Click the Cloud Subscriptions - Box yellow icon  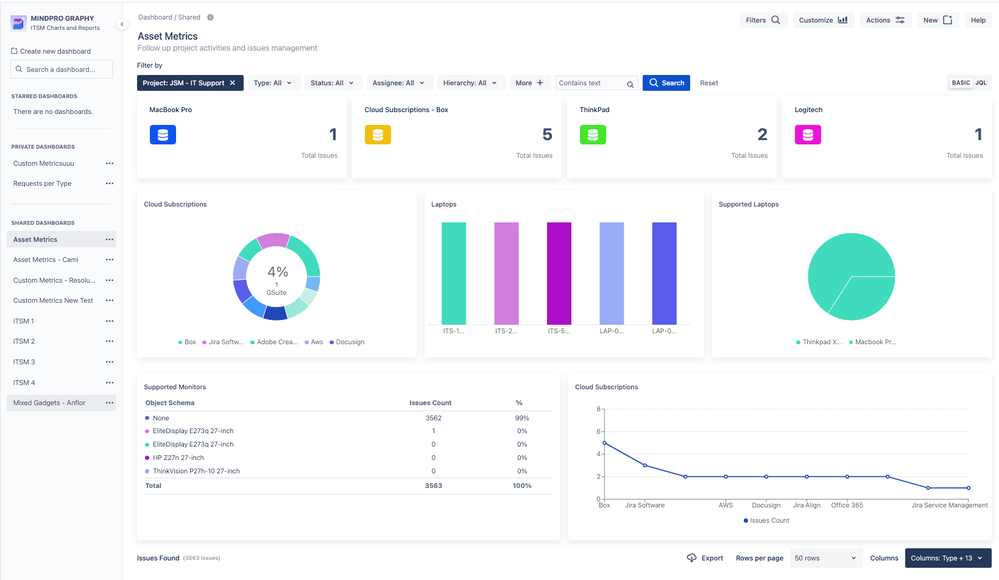click(x=378, y=134)
